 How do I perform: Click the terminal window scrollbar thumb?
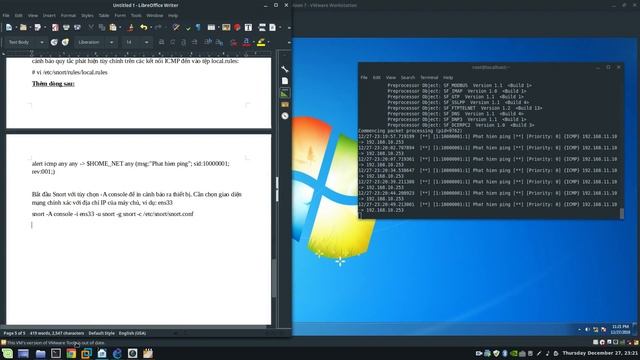622,213
